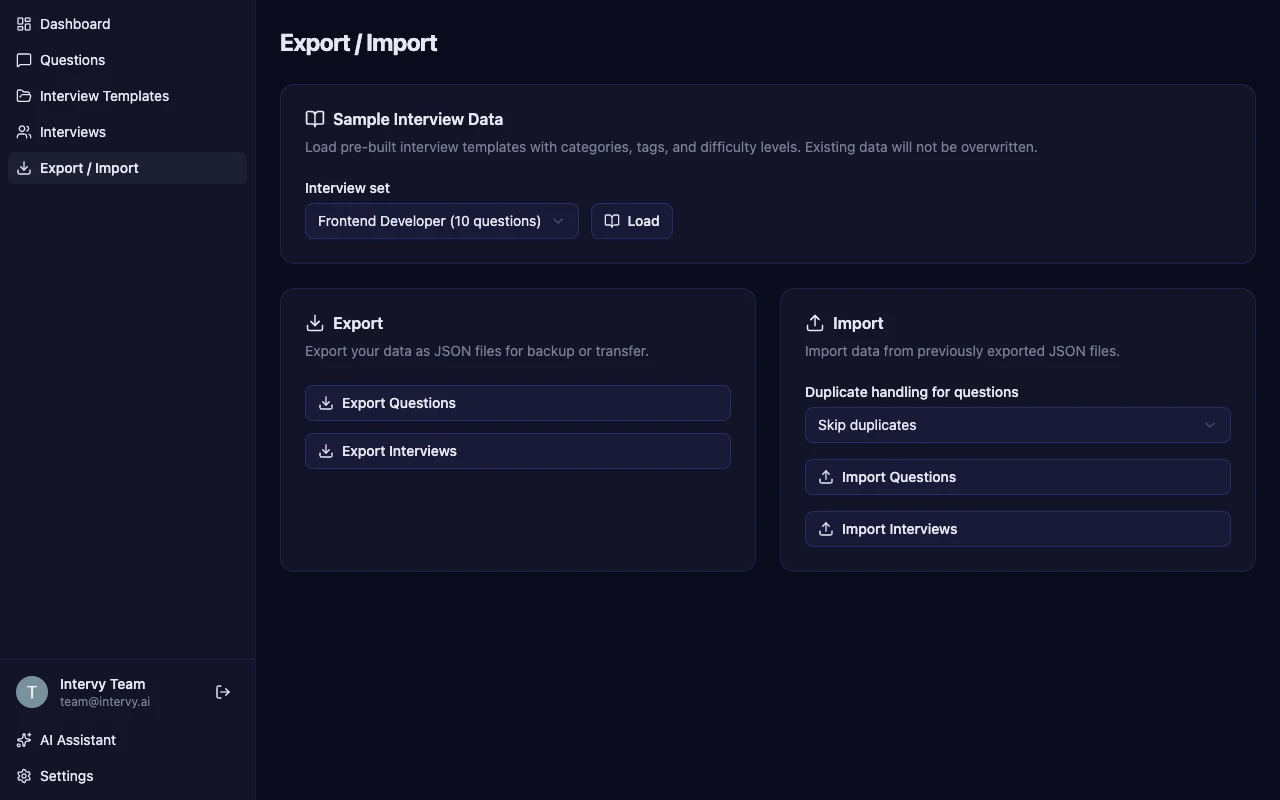Click the book icon beside Sample Interview Data

click(x=314, y=118)
